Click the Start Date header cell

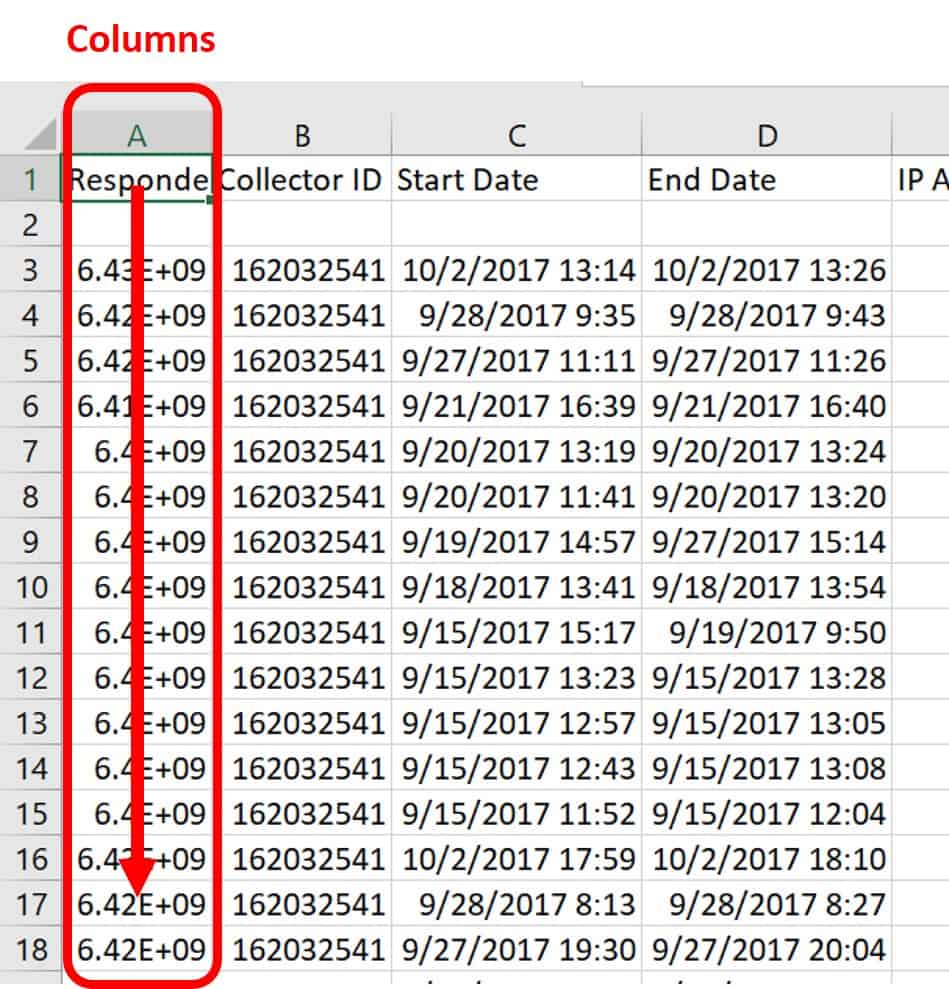coord(516,180)
